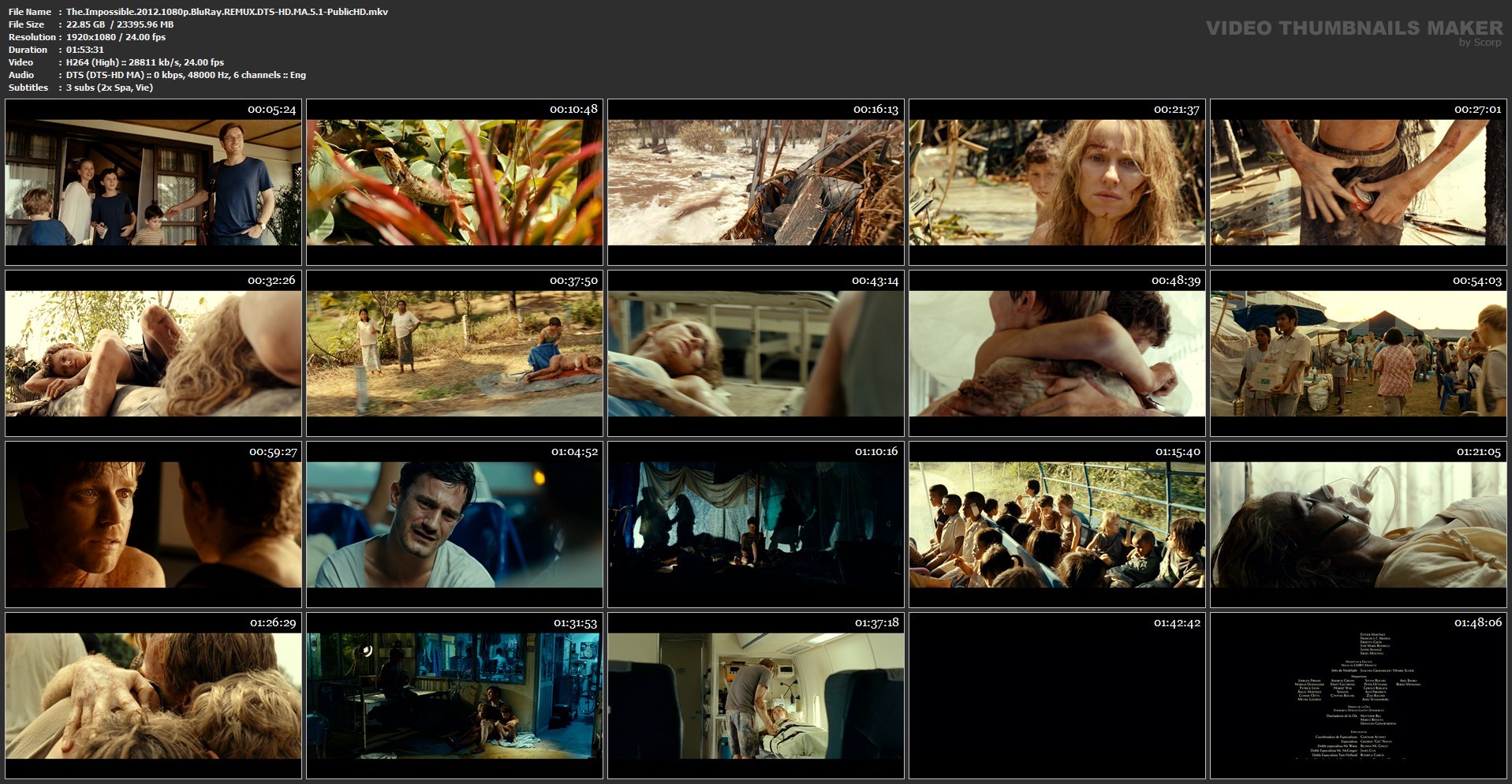Click the audio line DTS (DTS-HD MA)
The image size is (1512, 784).
coord(186,75)
